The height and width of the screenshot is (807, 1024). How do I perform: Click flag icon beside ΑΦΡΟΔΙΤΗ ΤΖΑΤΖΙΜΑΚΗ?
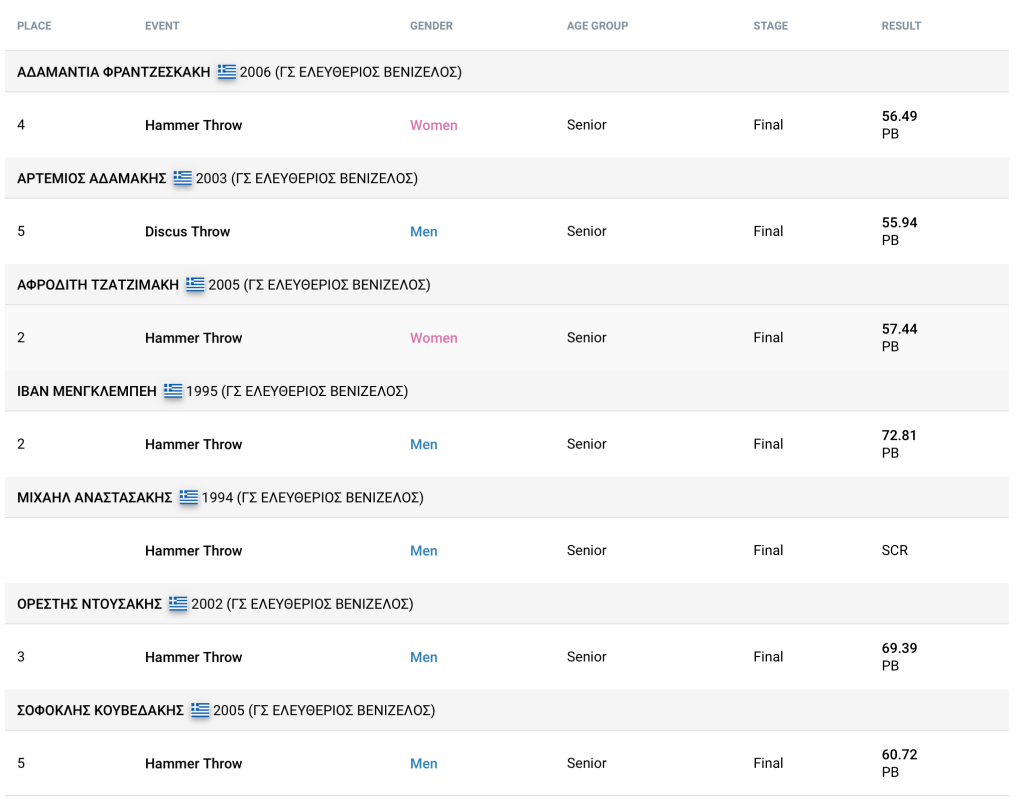pos(195,285)
